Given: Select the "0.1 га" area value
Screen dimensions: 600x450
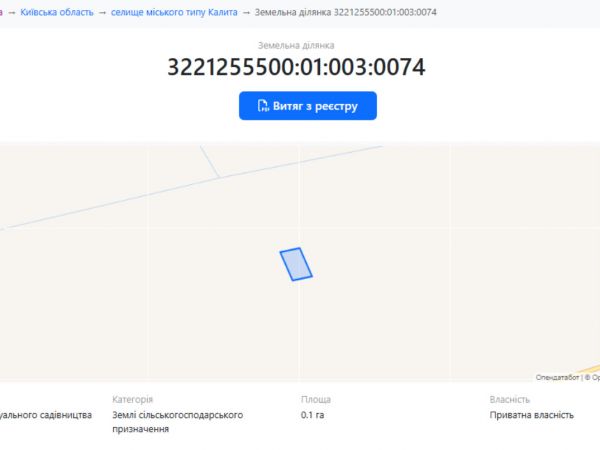Looking at the screenshot, I should pos(312,415).
